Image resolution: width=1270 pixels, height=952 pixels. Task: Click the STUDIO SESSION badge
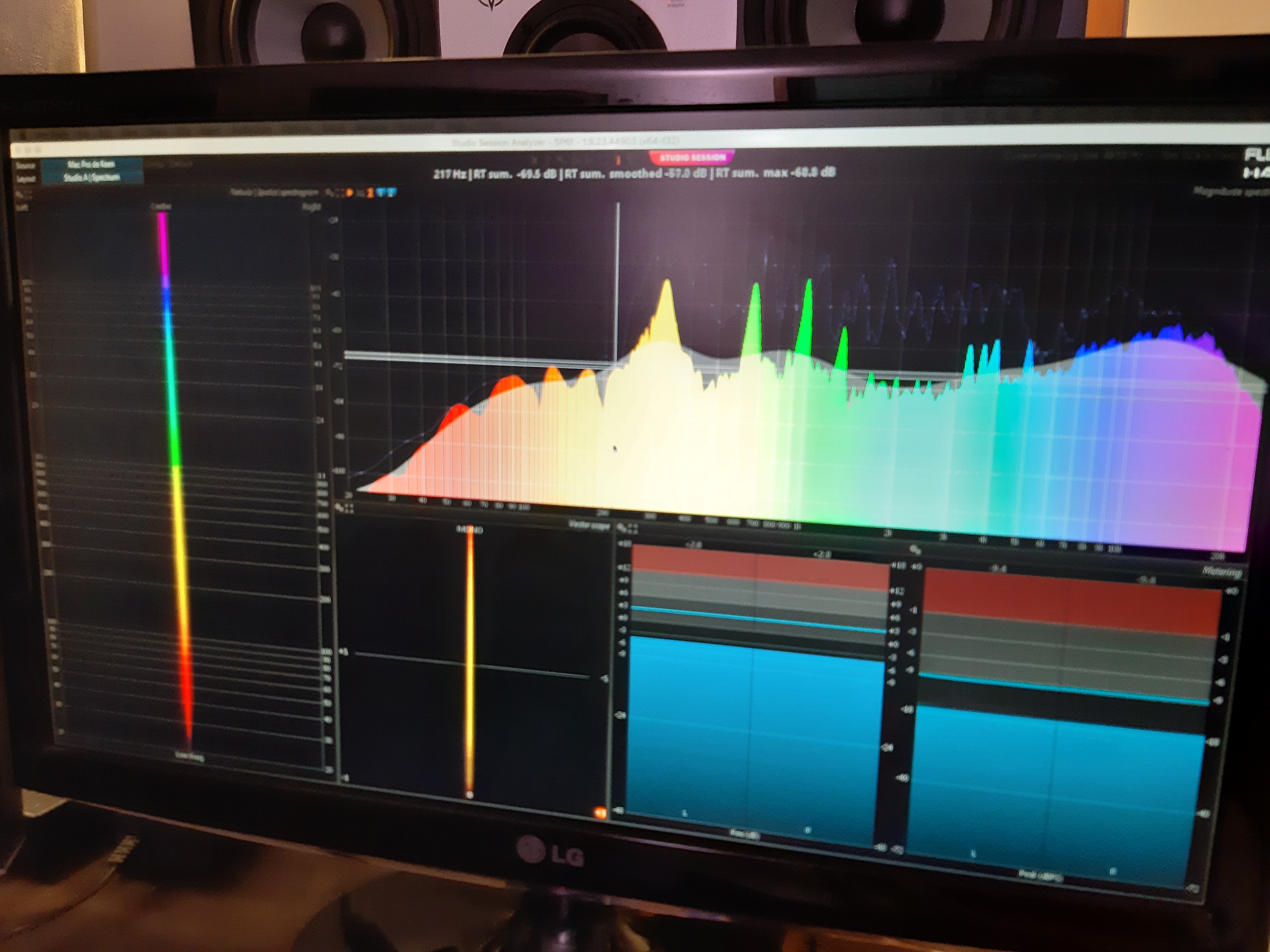(692, 157)
